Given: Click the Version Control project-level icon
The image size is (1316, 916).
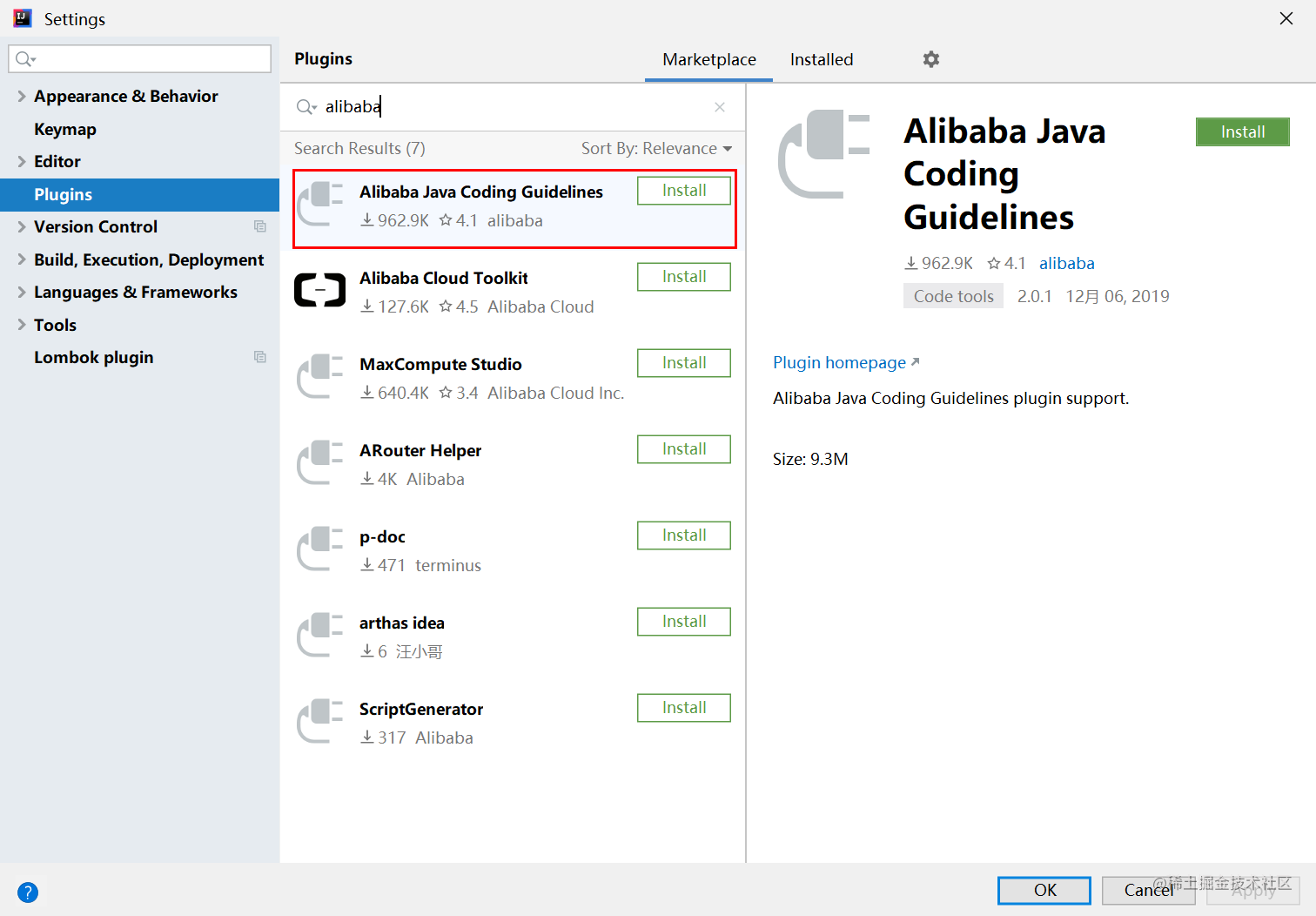Looking at the screenshot, I should pyautogui.click(x=260, y=226).
